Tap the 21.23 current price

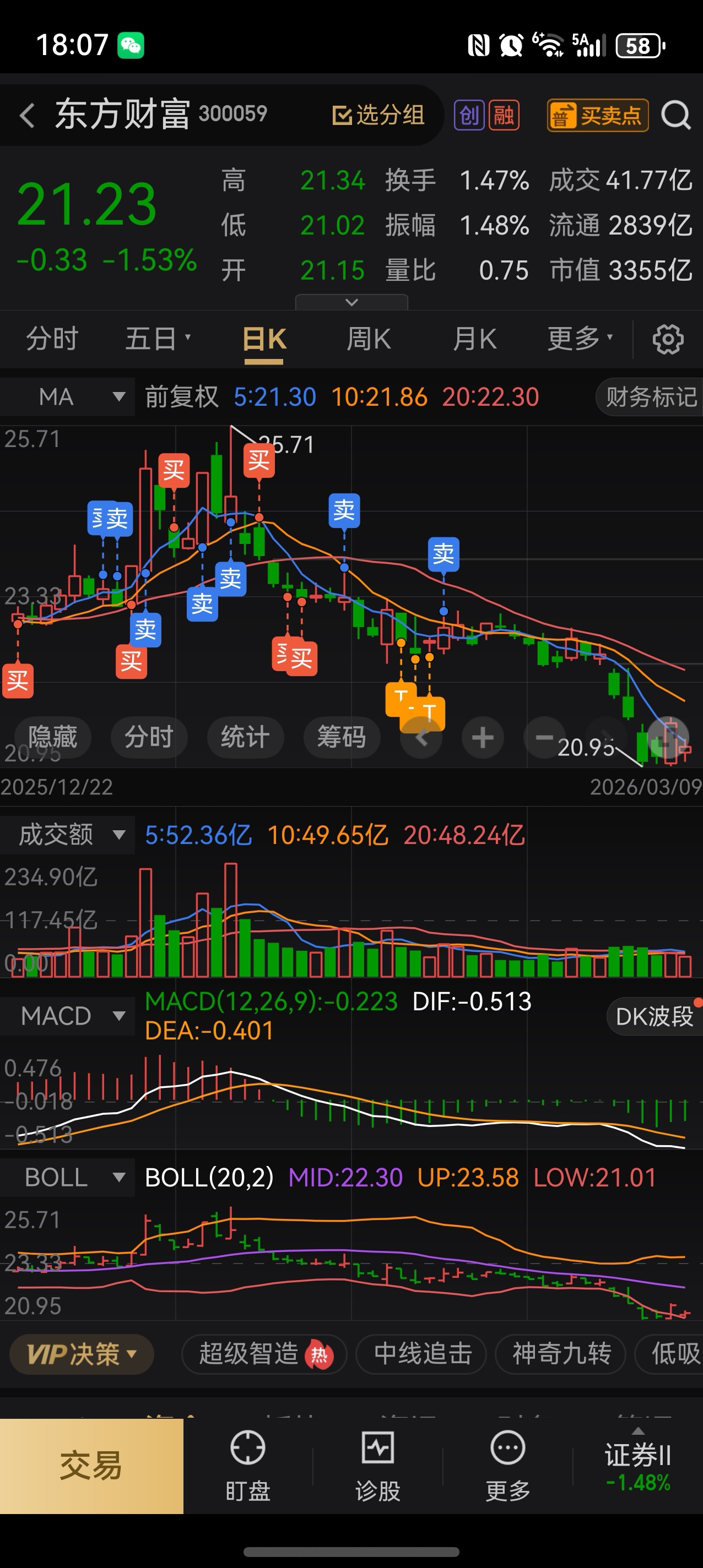click(87, 204)
